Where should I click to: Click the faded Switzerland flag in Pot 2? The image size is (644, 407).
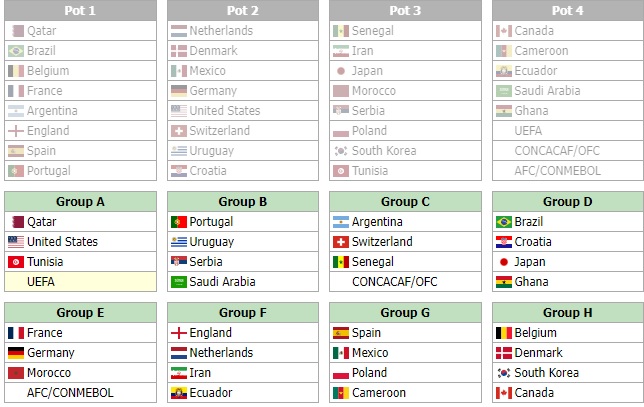click(179, 131)
